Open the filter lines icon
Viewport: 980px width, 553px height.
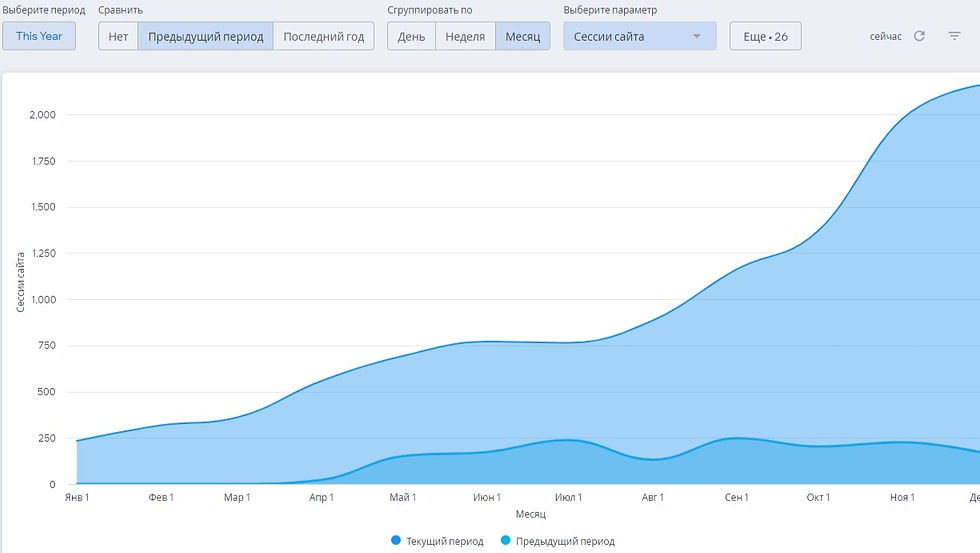pos(955,36)
